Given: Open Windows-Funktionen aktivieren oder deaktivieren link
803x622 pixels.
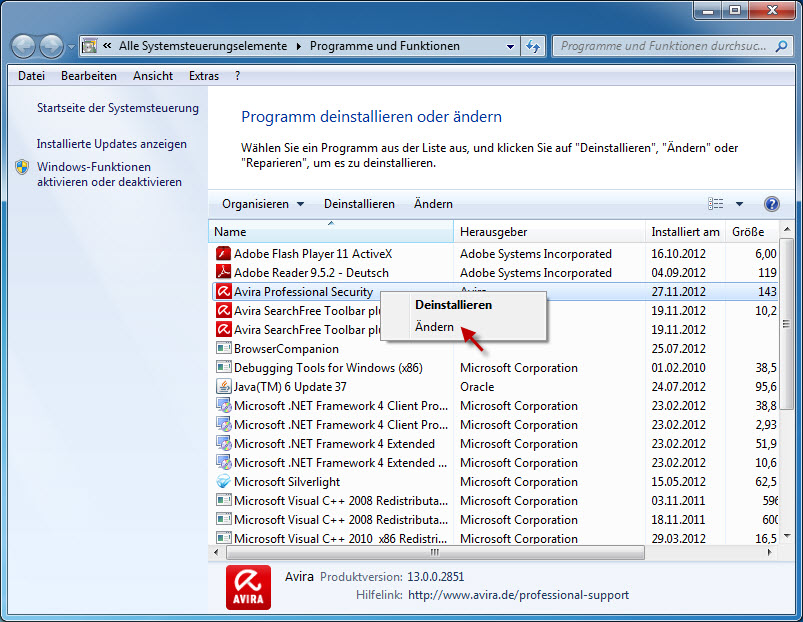Looking at the screenshot, I should pos(109,174).
